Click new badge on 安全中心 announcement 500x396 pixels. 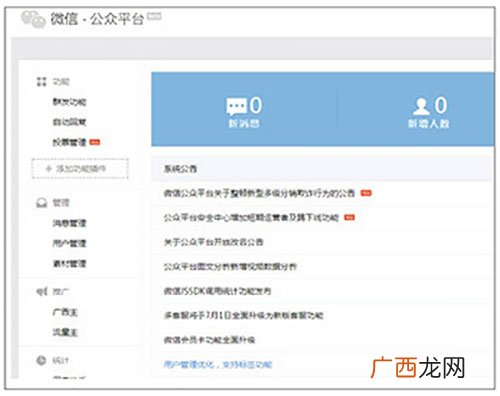(x=349, y=218)
